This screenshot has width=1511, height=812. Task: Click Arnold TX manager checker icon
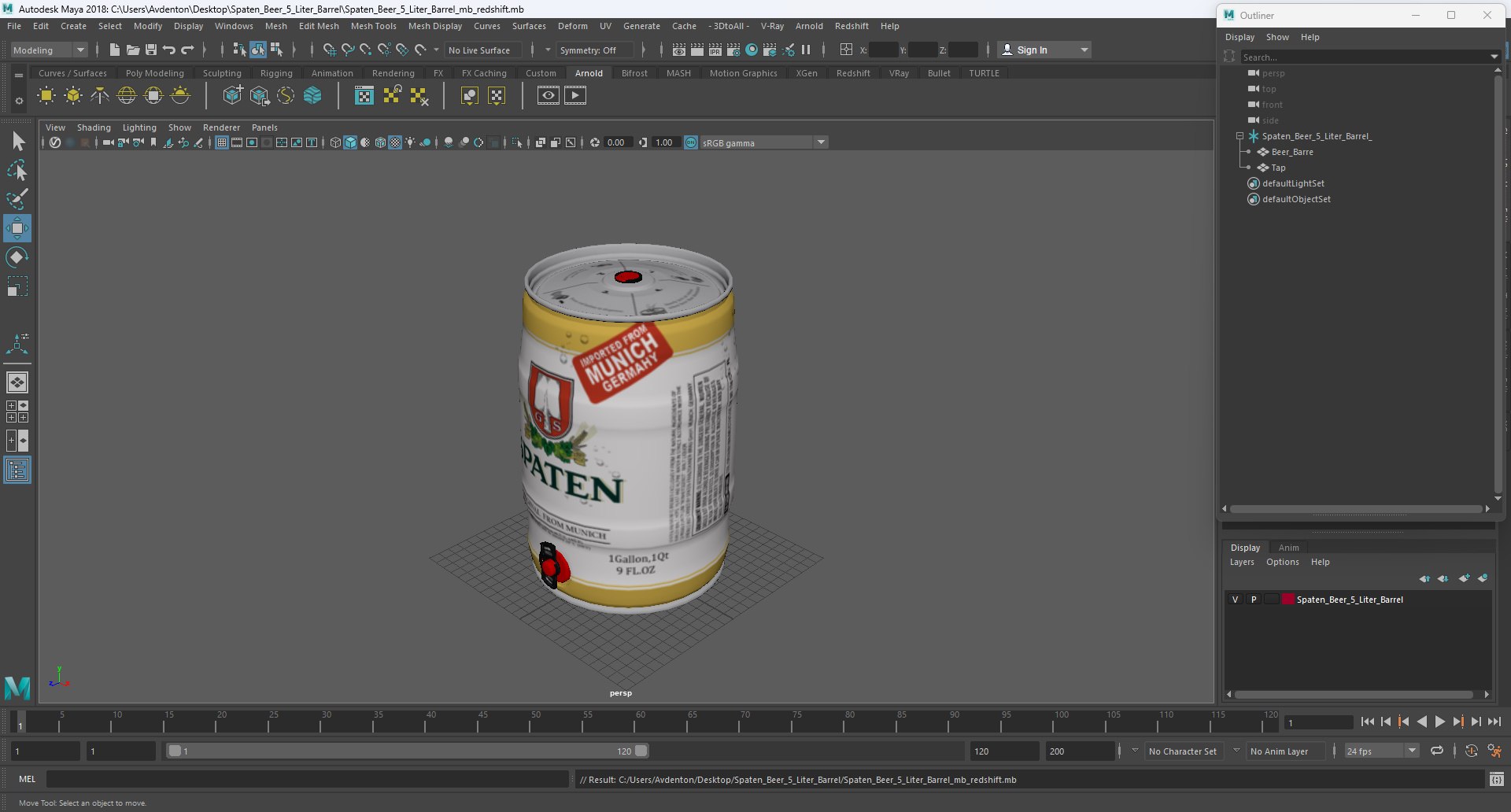click(x=364, y=96)
